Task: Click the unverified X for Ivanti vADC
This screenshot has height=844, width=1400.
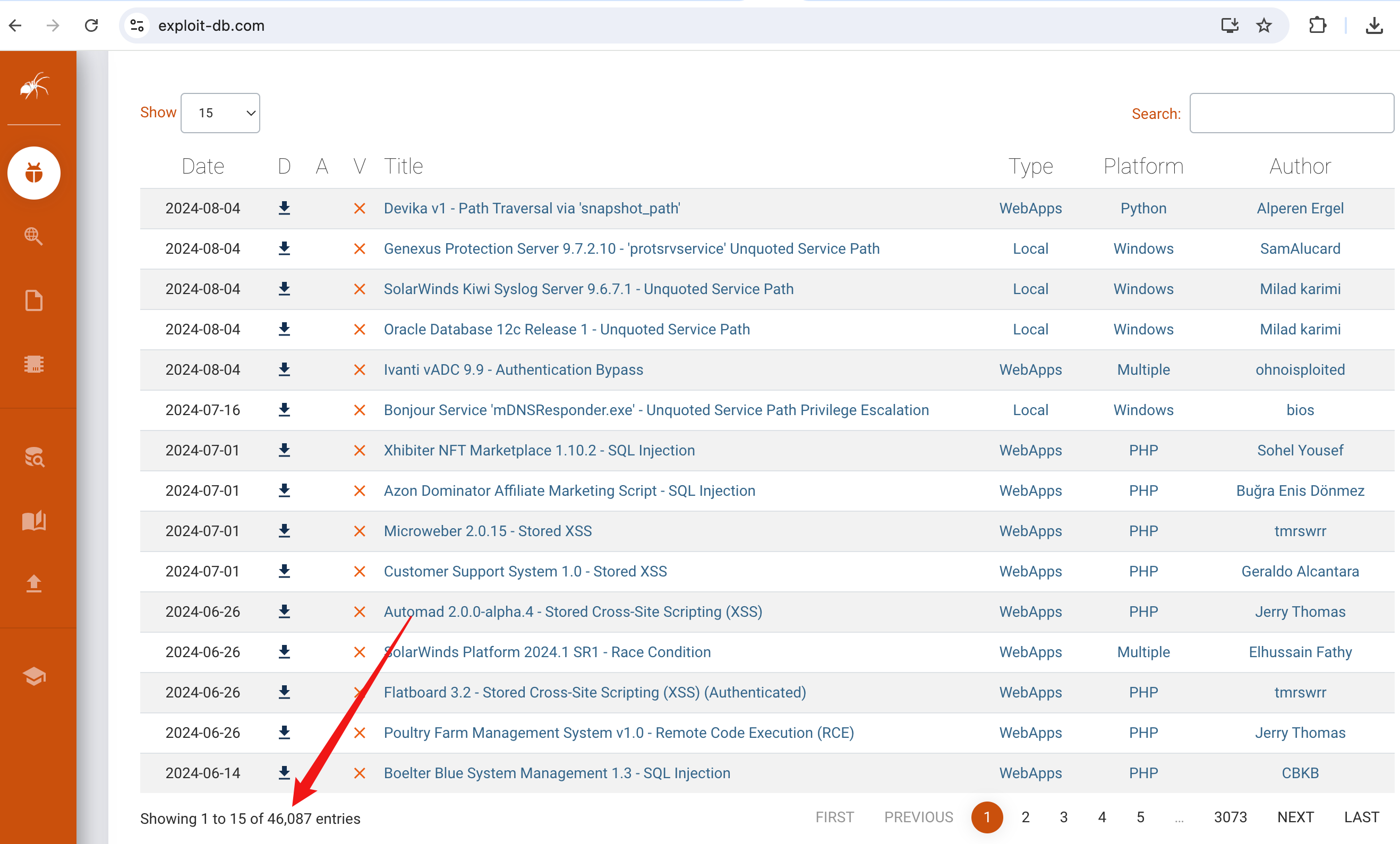Action: (359, 370)
